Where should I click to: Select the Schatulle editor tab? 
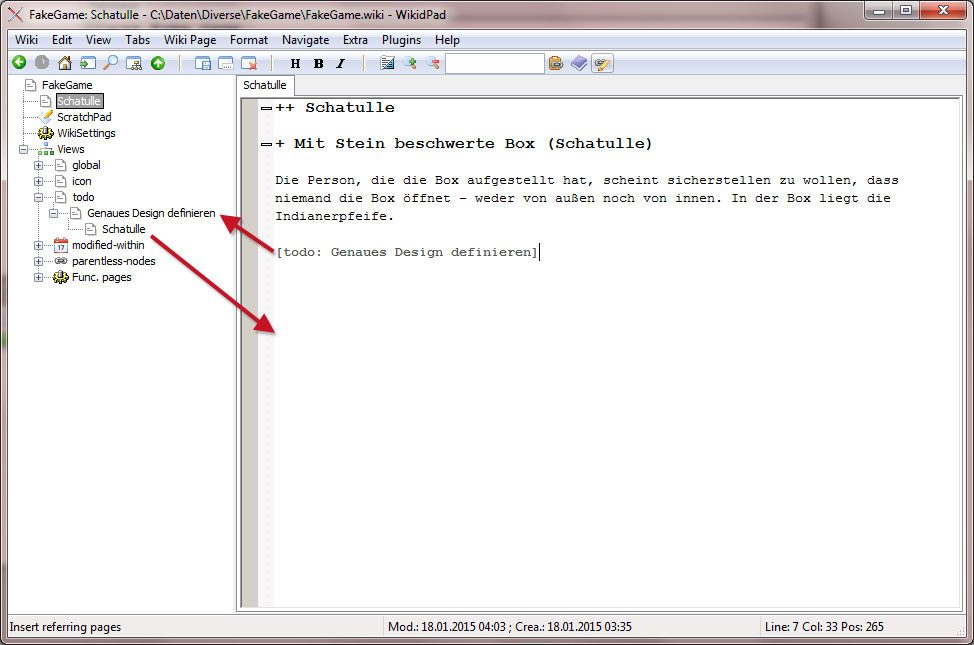pos(265,86)
